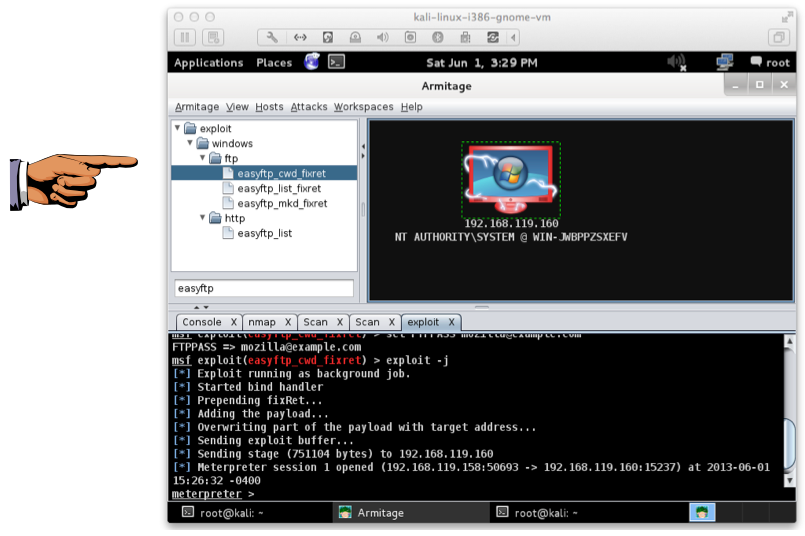
Task: Launch terminal from top panel
Action: [337, 62]
